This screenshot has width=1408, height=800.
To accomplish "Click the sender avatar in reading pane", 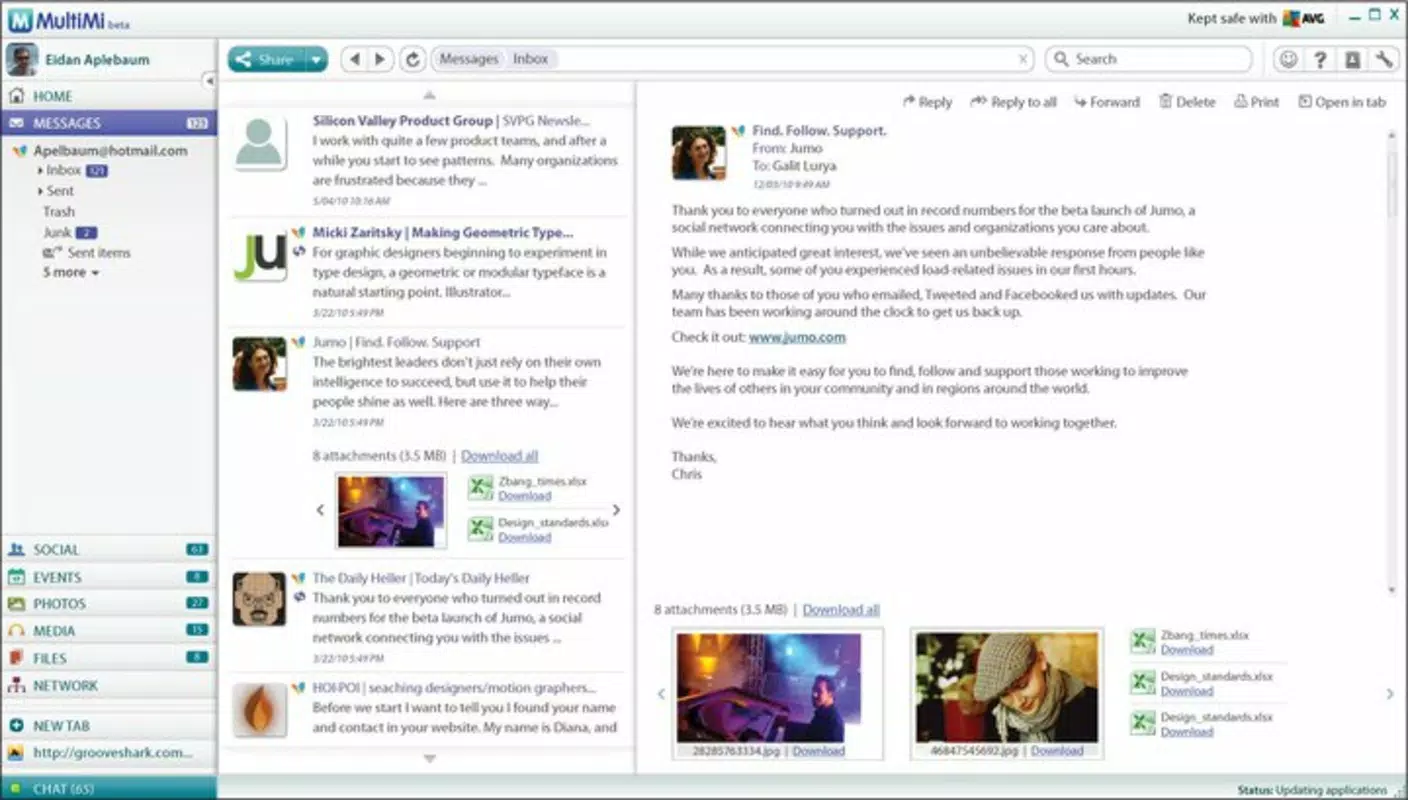I will (699, 152).
